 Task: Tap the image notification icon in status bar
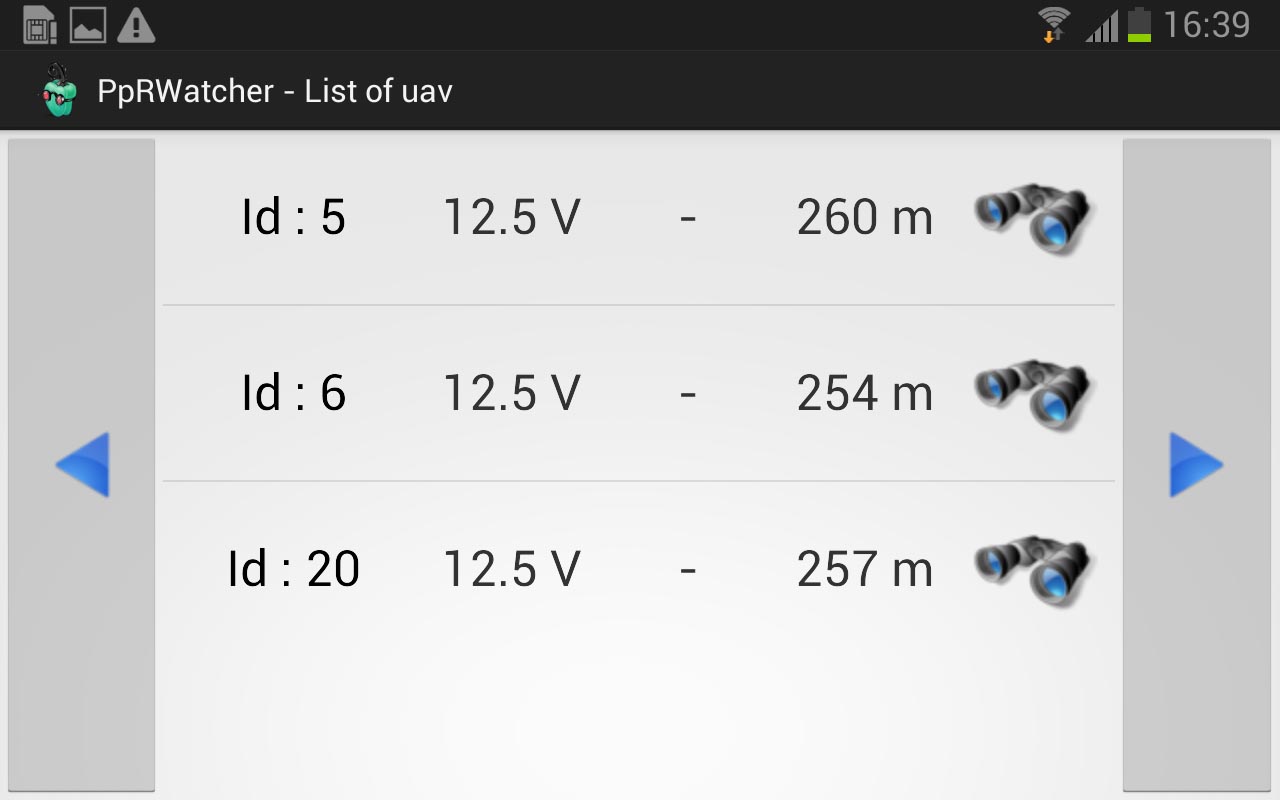(x=88, y=25)
